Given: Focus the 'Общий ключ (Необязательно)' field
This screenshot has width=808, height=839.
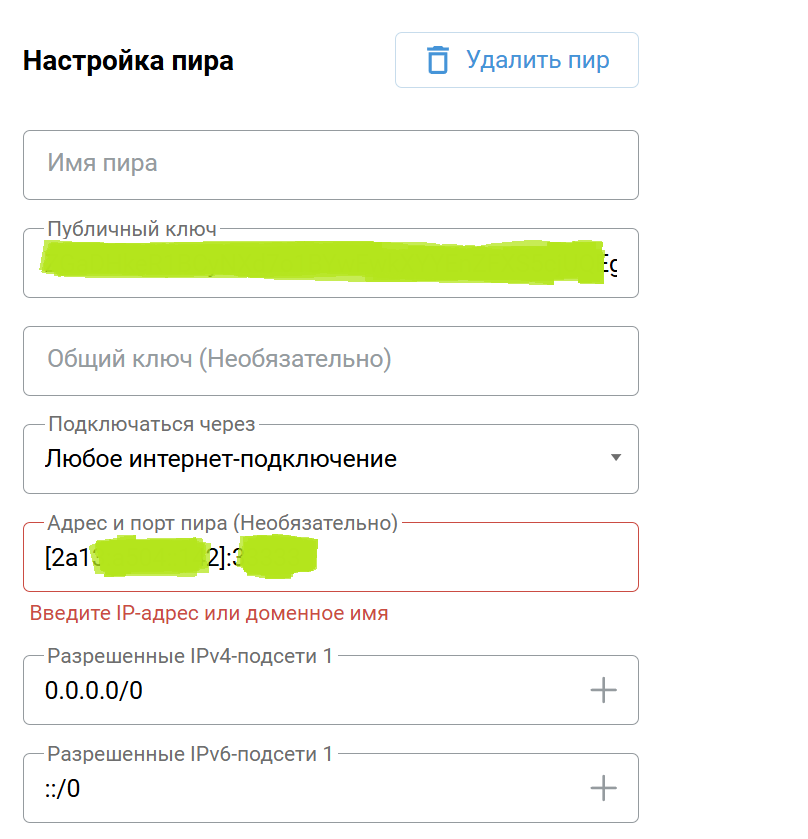Looking at the screenshot, I should (x=331, y=361).
